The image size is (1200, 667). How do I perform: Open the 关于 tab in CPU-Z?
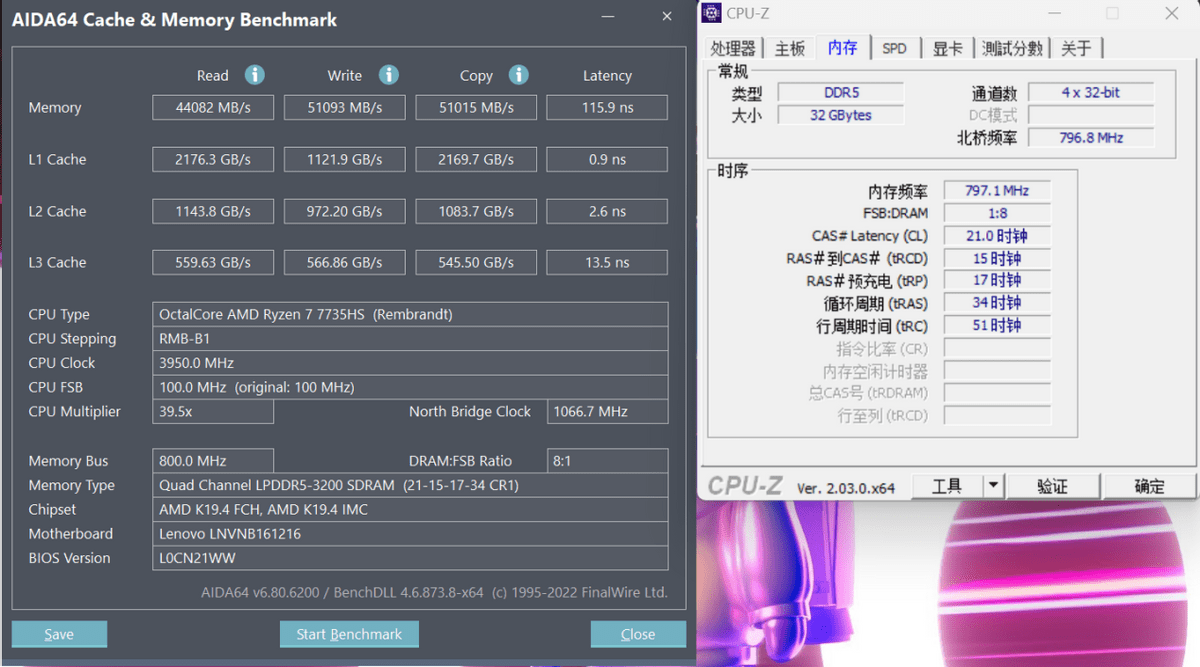pos(1077,48)
